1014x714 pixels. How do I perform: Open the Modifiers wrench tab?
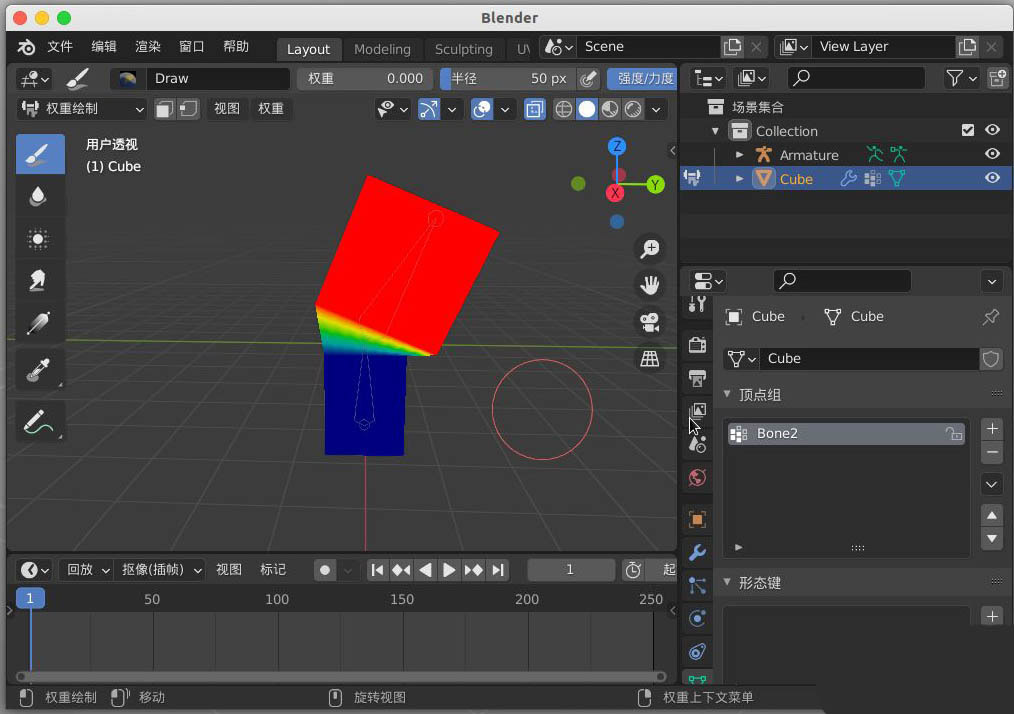click(x=697, y=552)
